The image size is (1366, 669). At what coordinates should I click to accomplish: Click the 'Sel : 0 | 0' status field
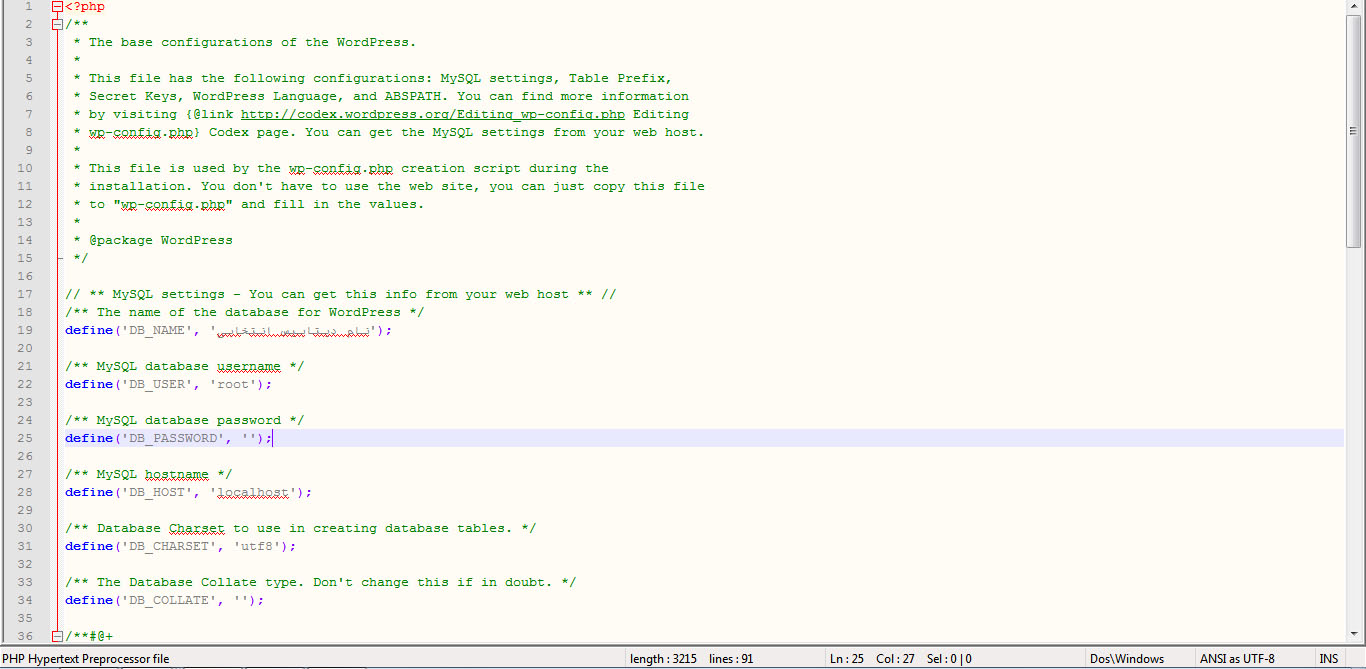click(x=948, y=659)
